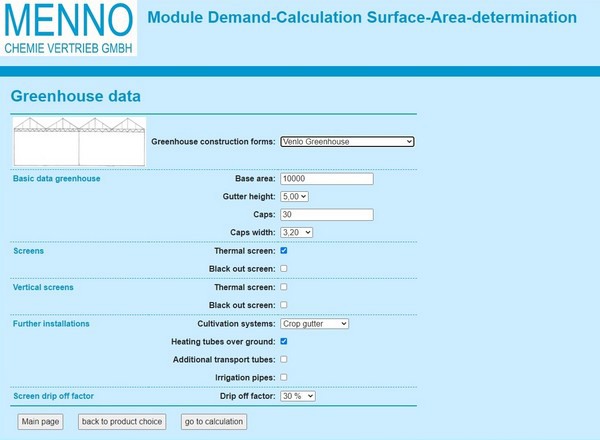Click the MENNO Chemie Vertrieb logo
600x440 pixels.
[x=68, y=28]
